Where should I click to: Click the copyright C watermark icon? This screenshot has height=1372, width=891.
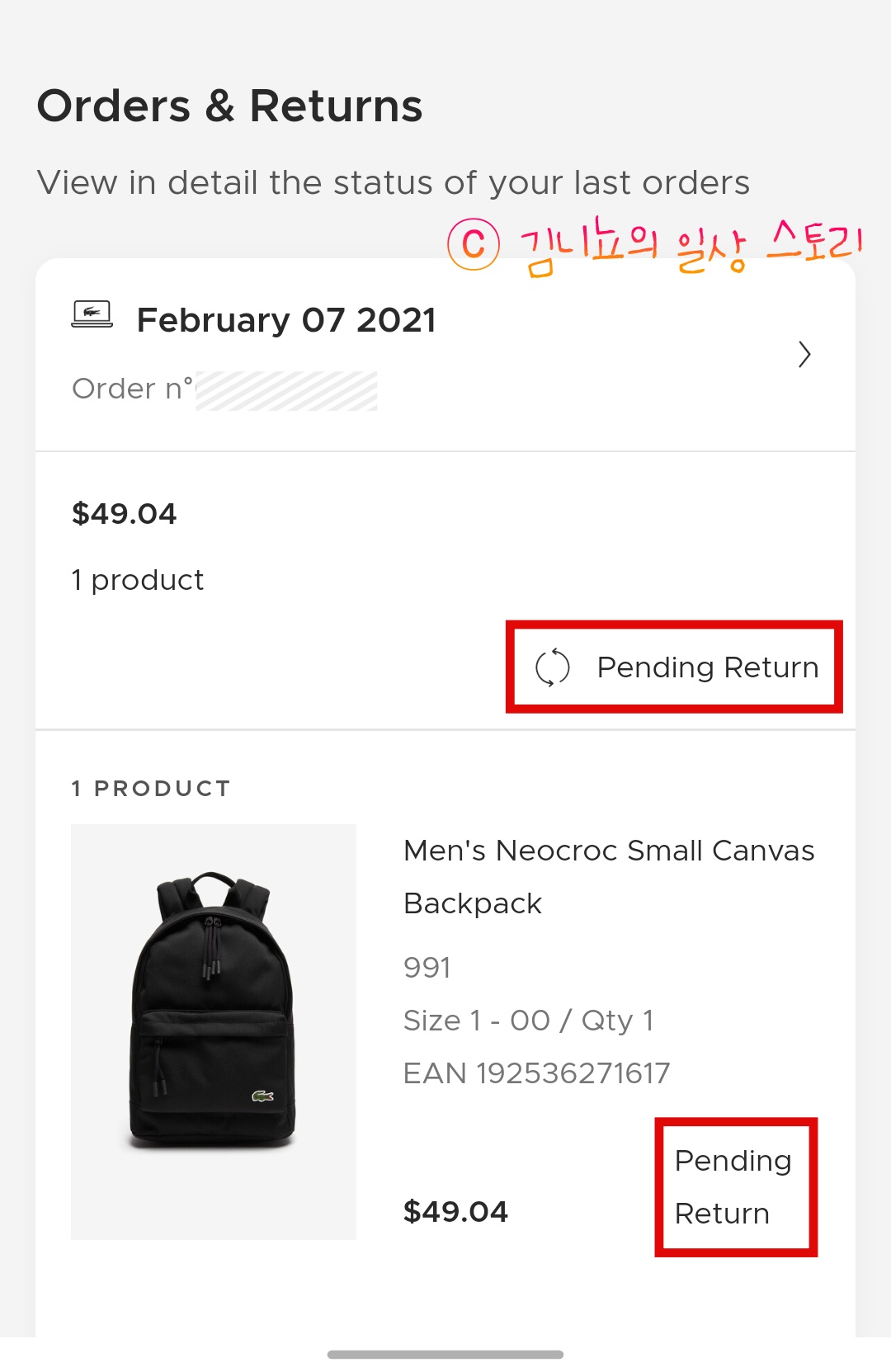474,244
